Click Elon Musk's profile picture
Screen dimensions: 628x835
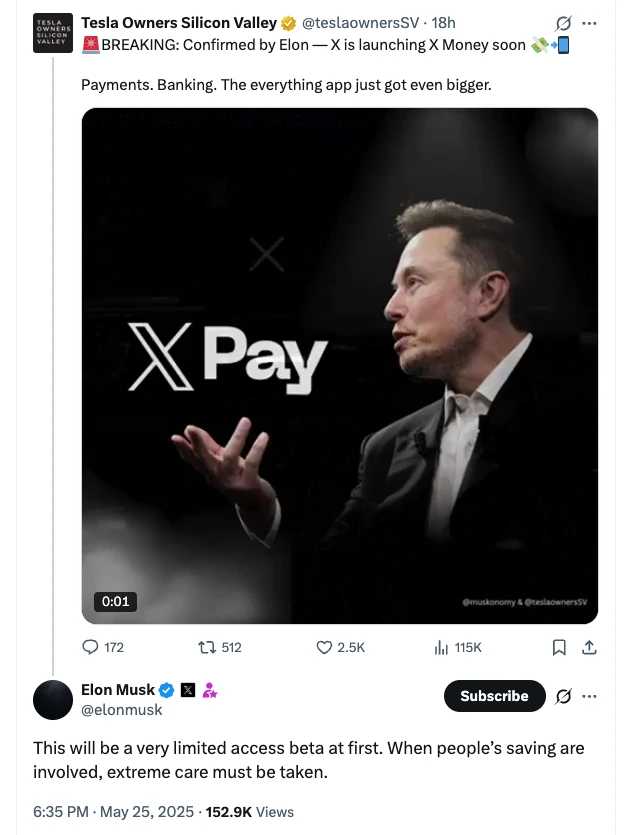(53, 700)
